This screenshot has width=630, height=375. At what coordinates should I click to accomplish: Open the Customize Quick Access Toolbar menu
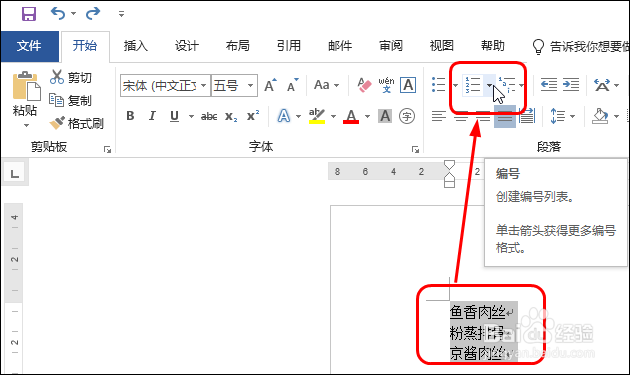click(121, 14)
